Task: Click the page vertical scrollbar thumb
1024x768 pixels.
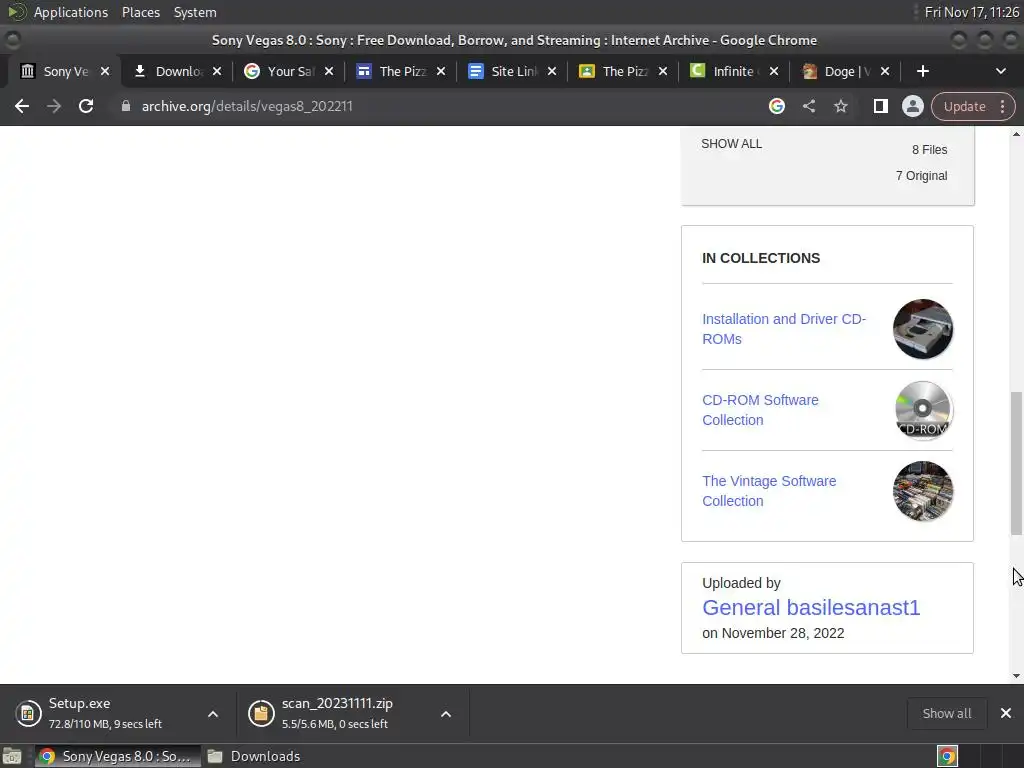Action: pyautogui.click(x=1016, y=464)
